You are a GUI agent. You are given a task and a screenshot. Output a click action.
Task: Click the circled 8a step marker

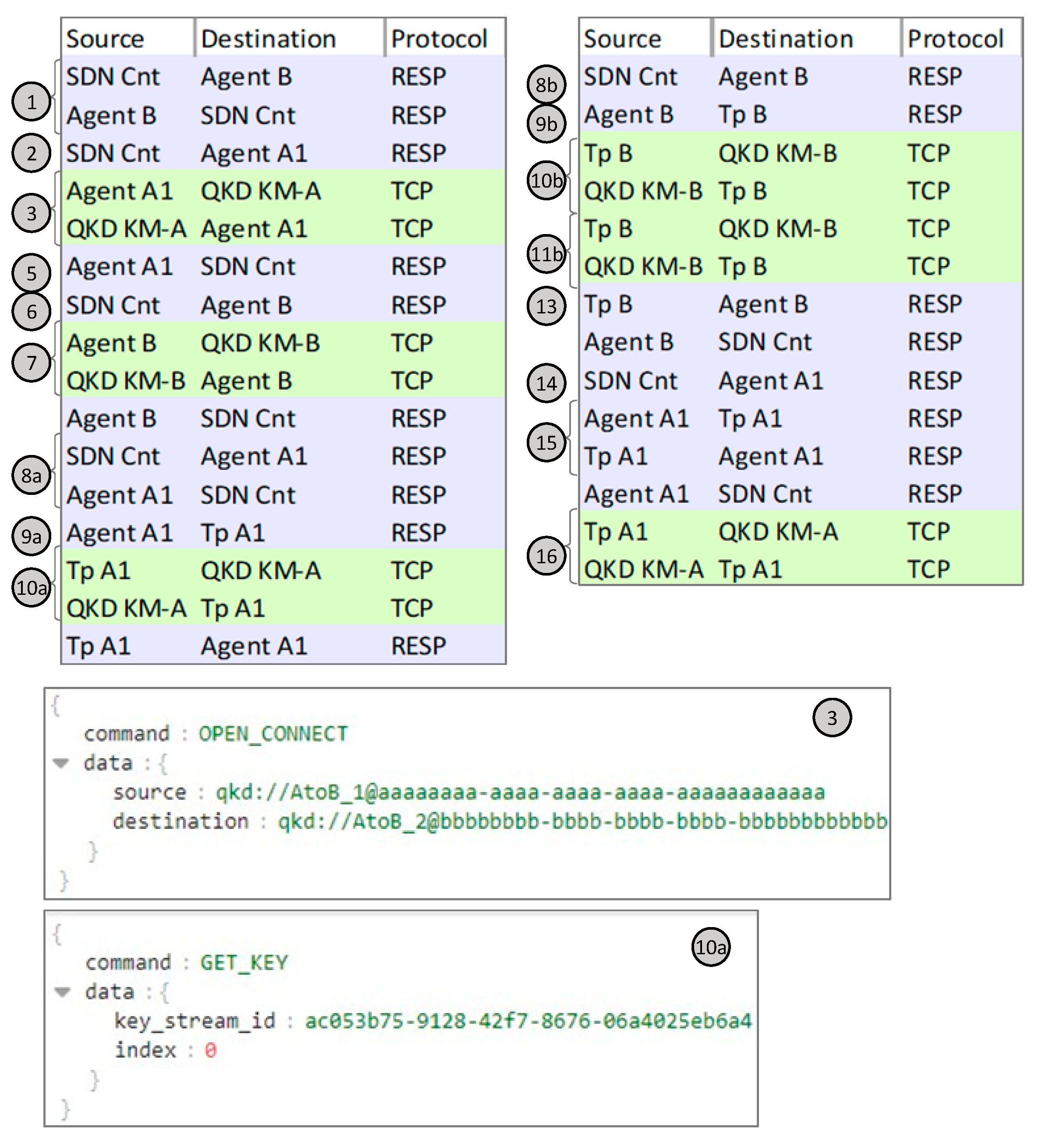click(x=31, y=475)
